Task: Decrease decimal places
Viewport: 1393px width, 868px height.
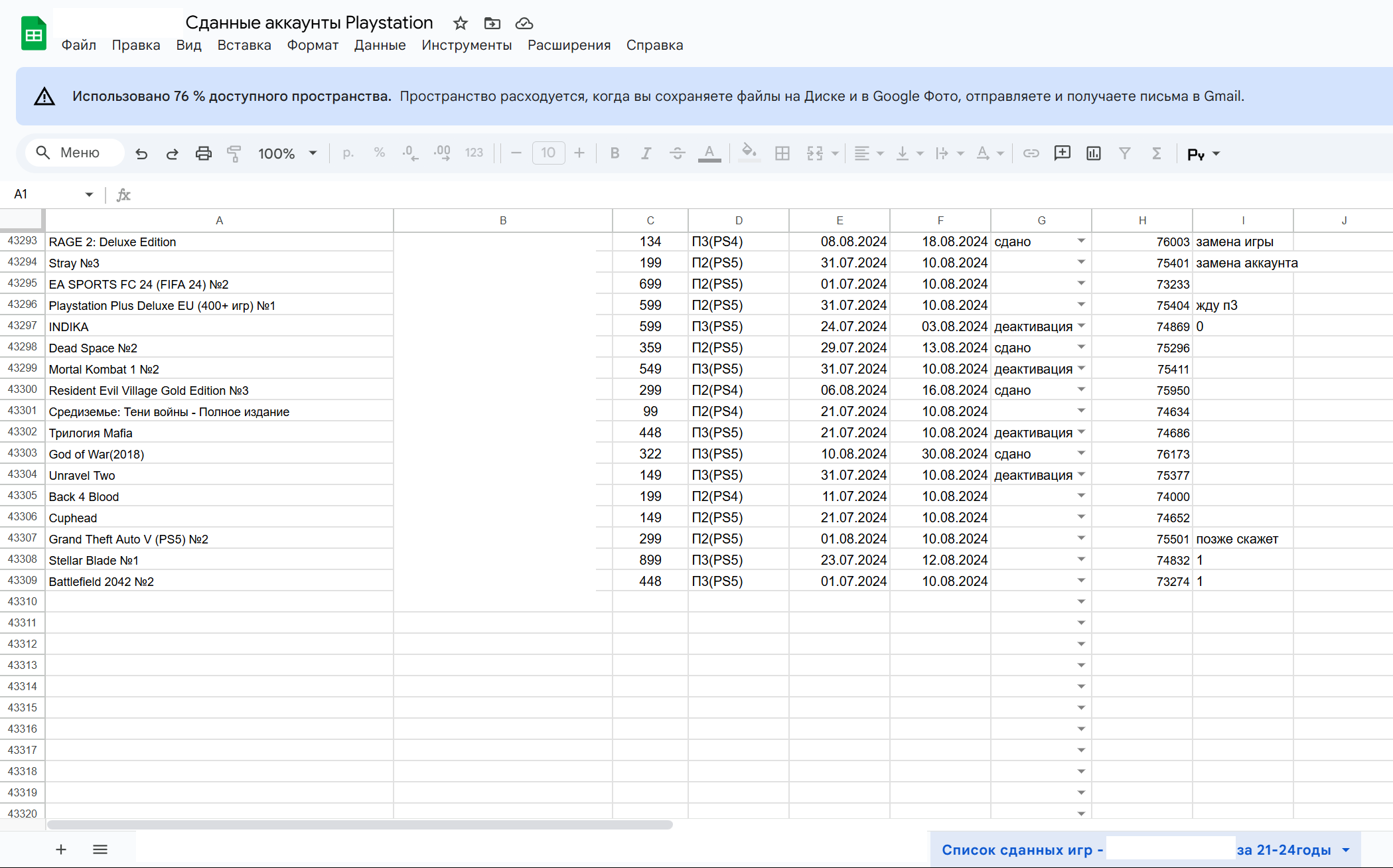Action: 410,153
